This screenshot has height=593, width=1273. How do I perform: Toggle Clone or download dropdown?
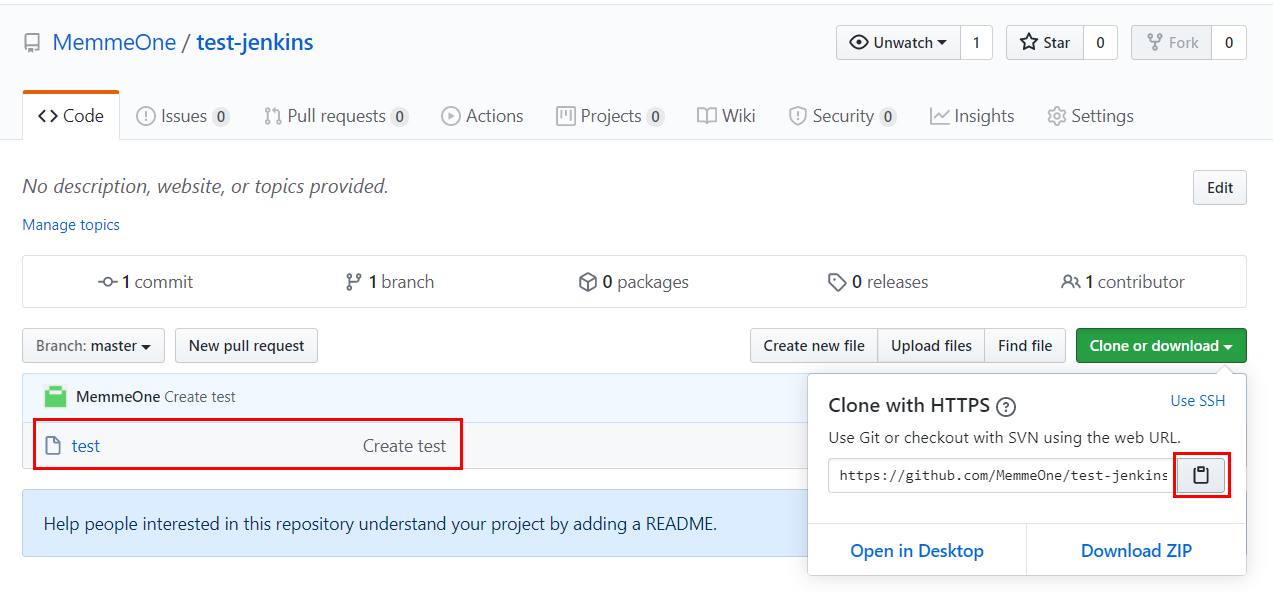(1161, 346)
